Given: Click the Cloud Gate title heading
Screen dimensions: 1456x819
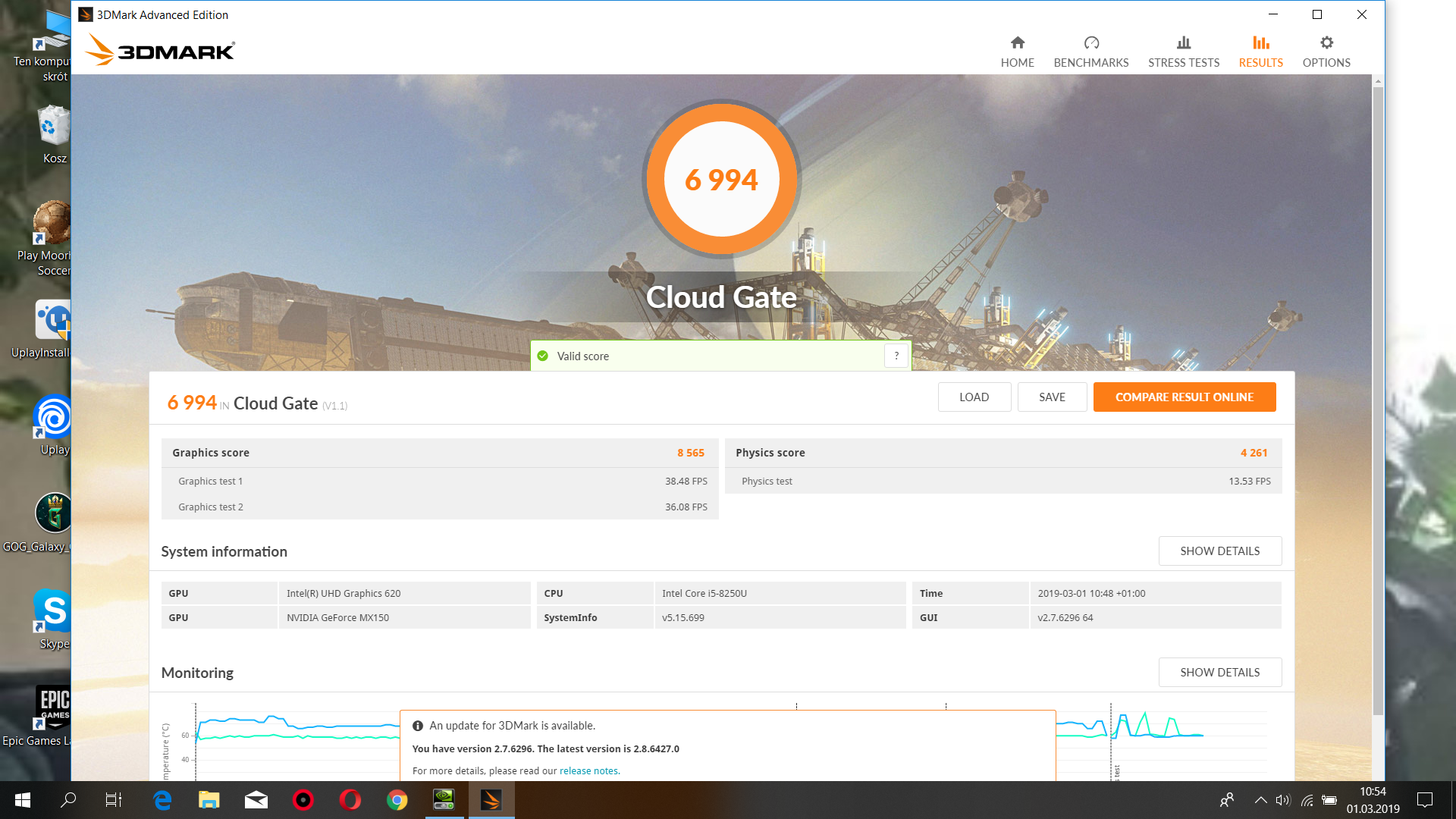Looking at the screenshot, I should pos(721,297).
